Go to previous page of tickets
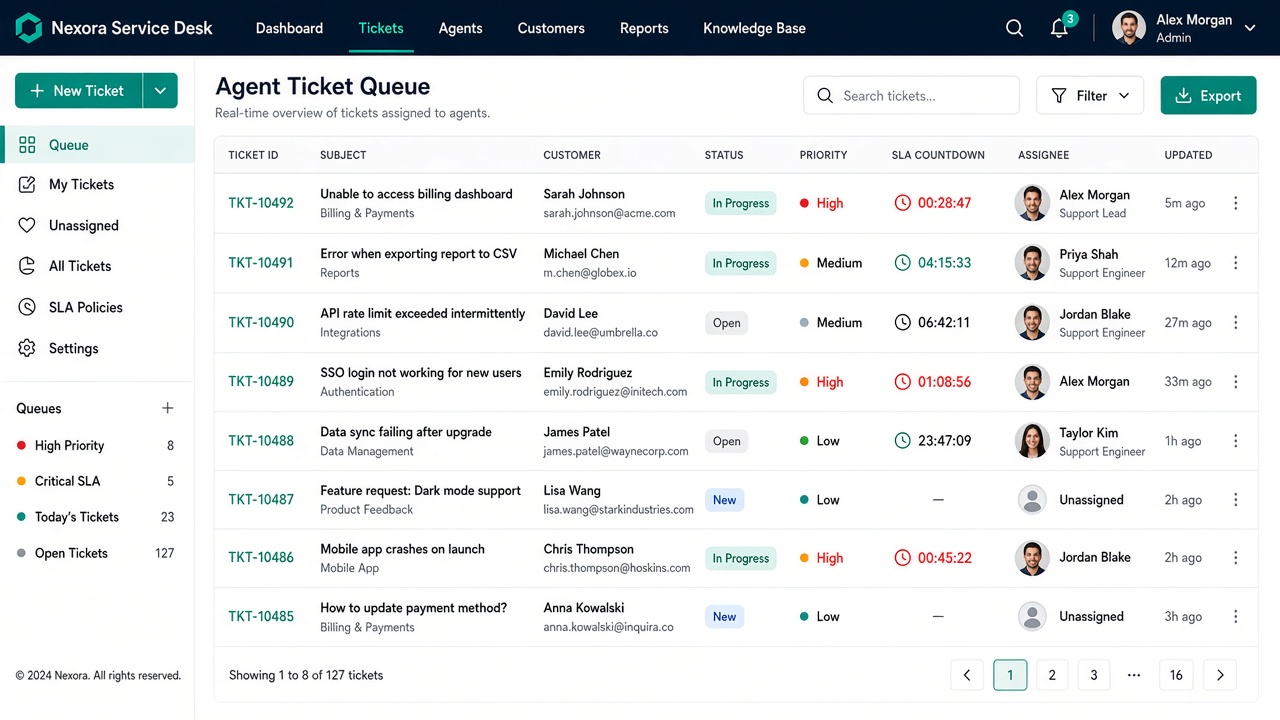 (967, 675)
